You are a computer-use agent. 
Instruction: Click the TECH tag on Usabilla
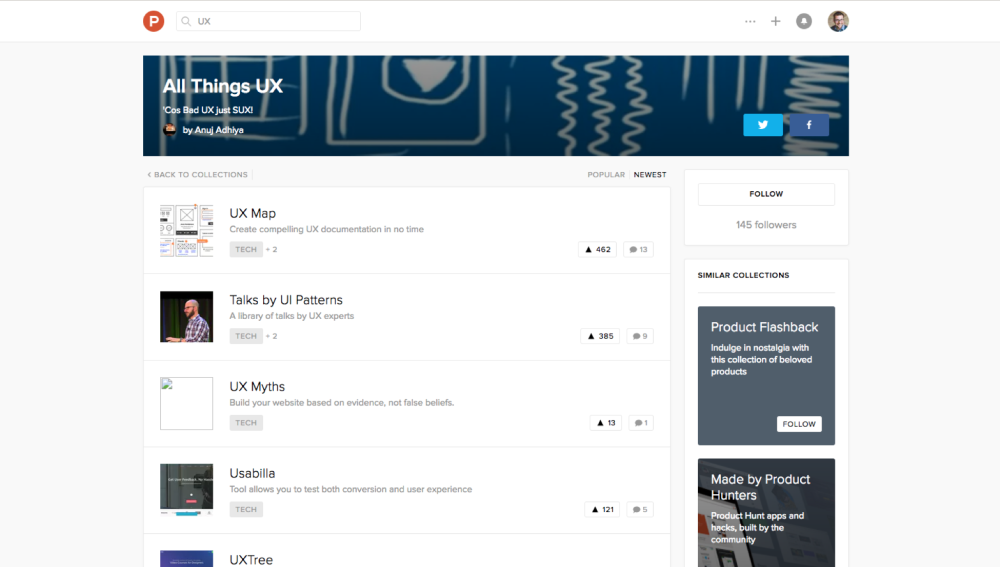point(246,510)
